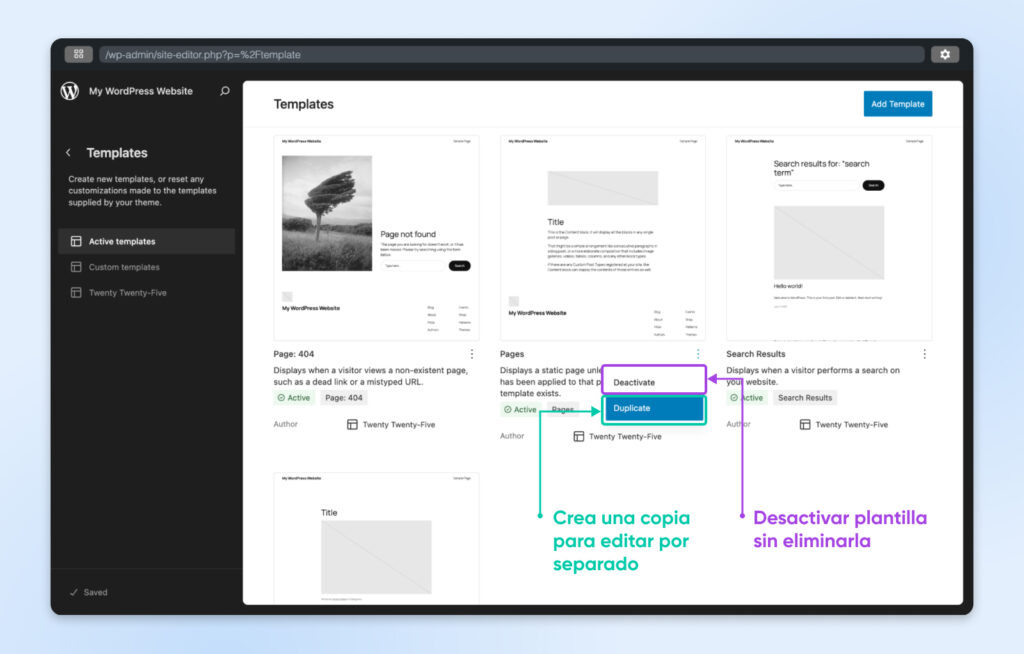Viewport: 1024px width, 654px height.
Task: Open the options menu on Page: 404 card
Action: (471, 353)
